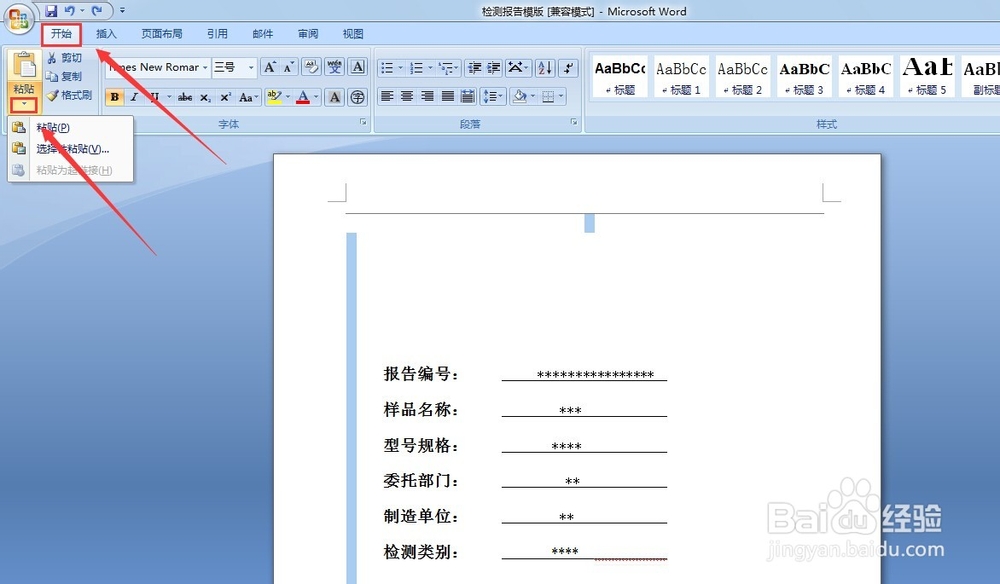Customize the quick access toolbar dropdown
The height and width of the screenshot is (584, 1000).
122,11
